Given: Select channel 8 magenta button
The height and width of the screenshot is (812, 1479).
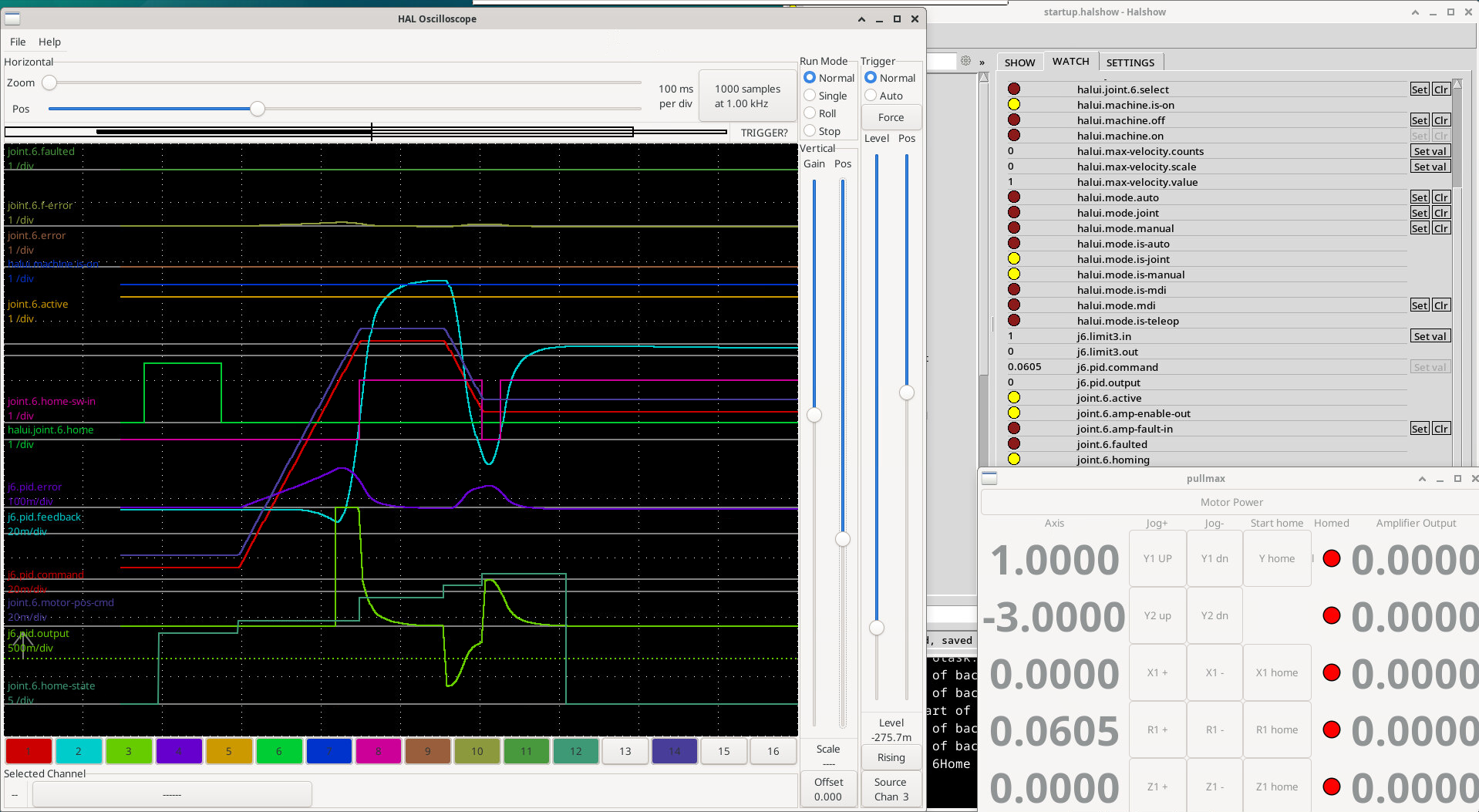Looking at the screenshot, I should [378, 751].
